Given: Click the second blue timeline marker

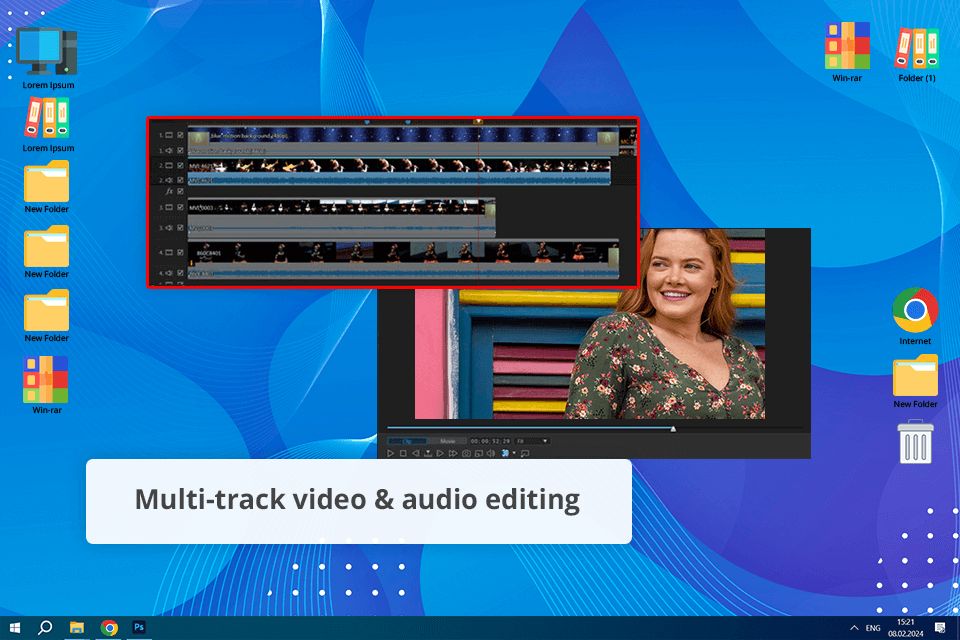Looking at the screenshot, I should pyautogui.click(x=408, y=122).
